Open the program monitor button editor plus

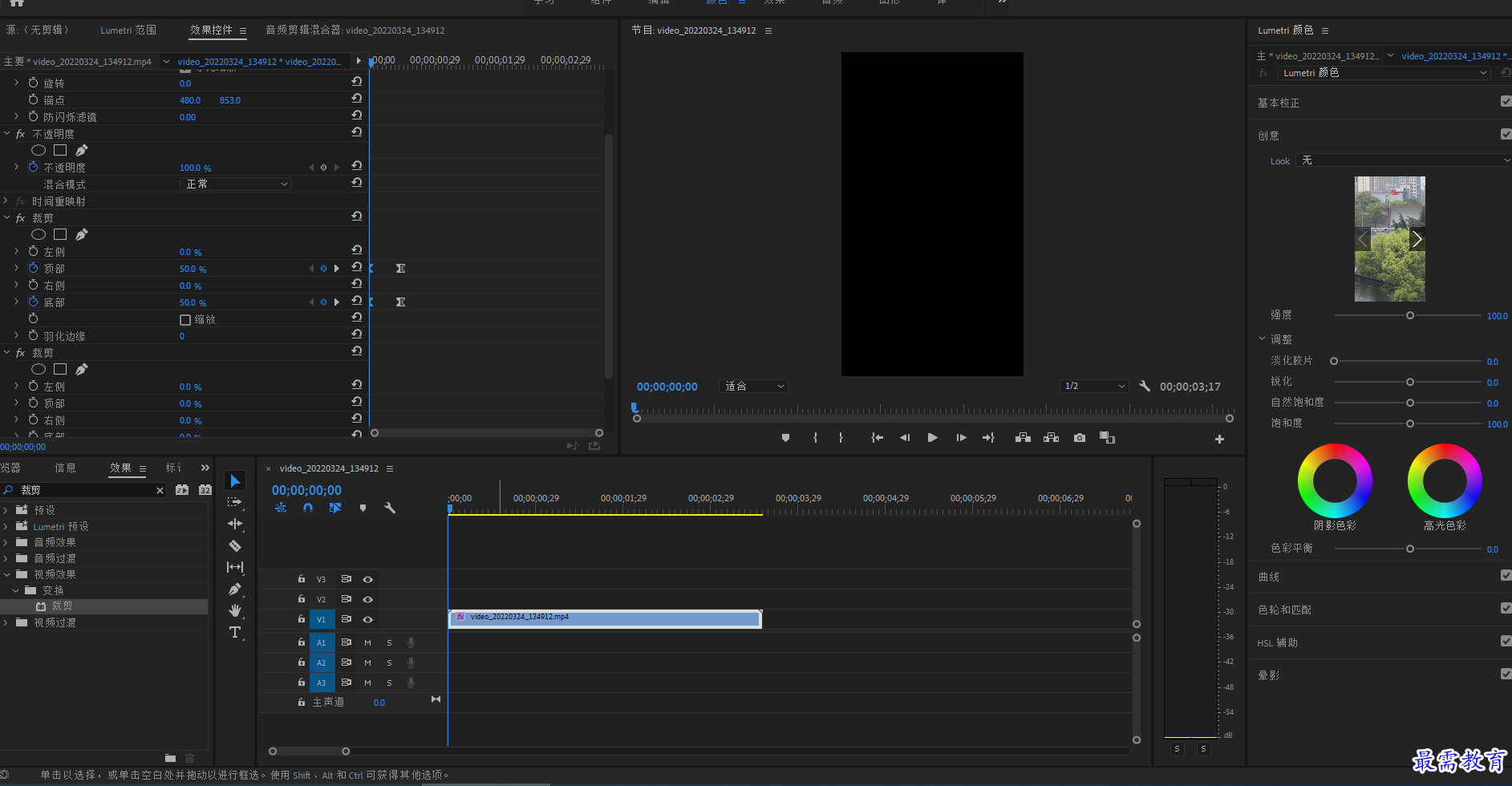1219,439
